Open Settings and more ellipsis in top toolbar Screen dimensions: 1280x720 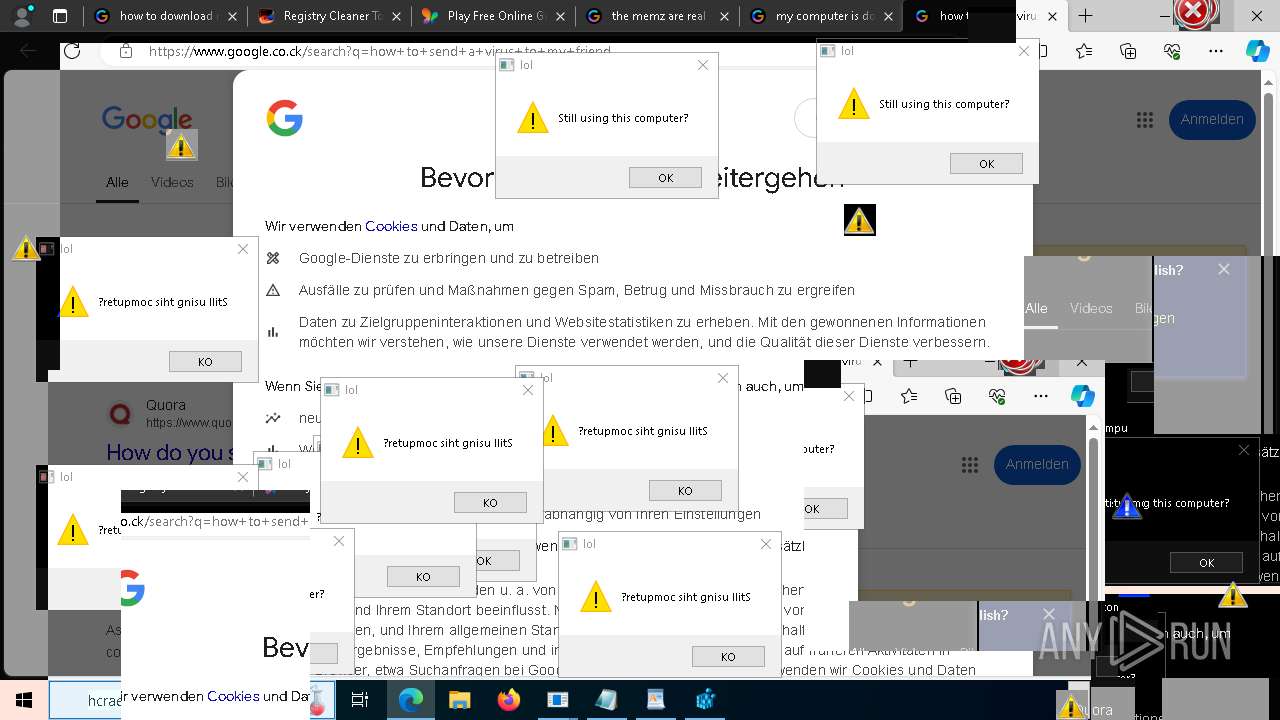(x=1215, y=51)
